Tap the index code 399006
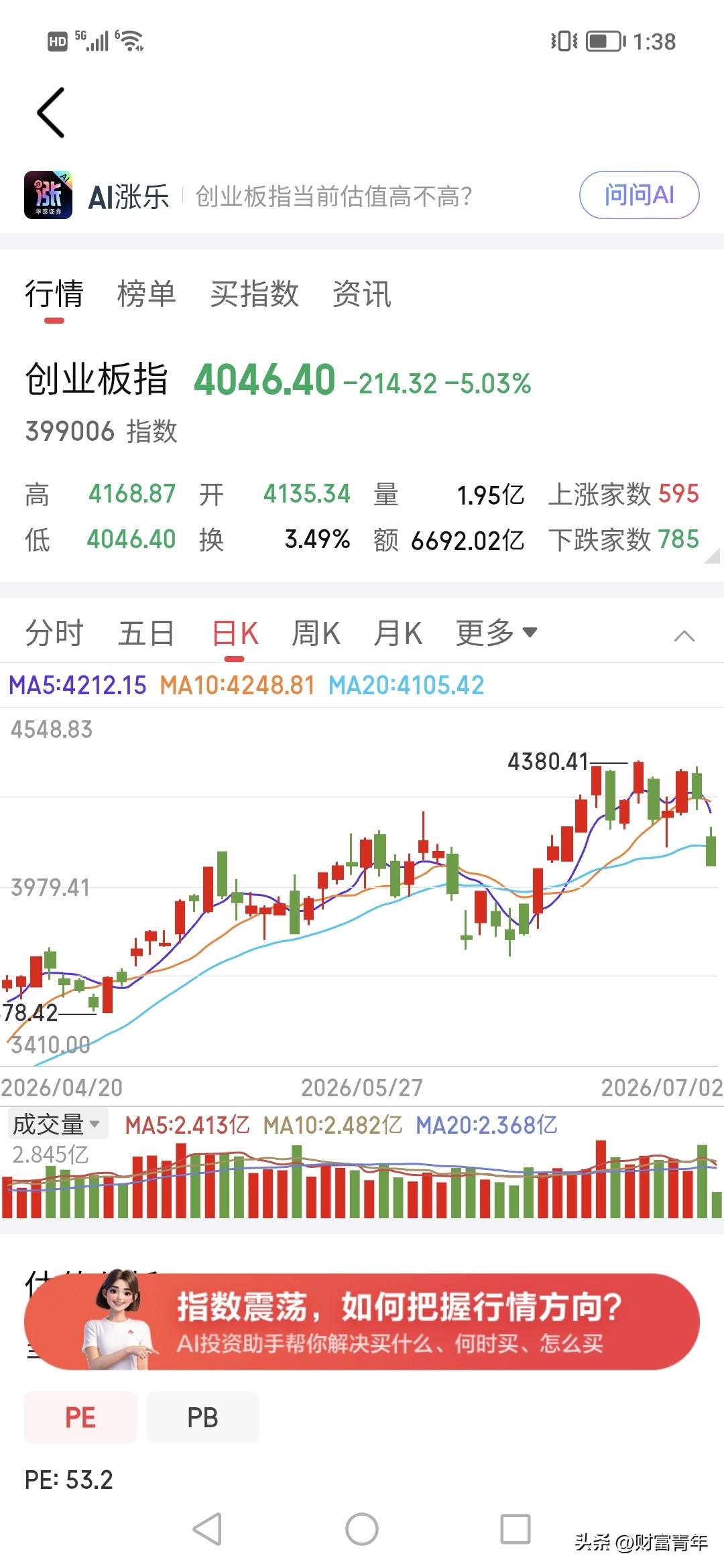Screen dimensions: 724x1568 point(70,431)
